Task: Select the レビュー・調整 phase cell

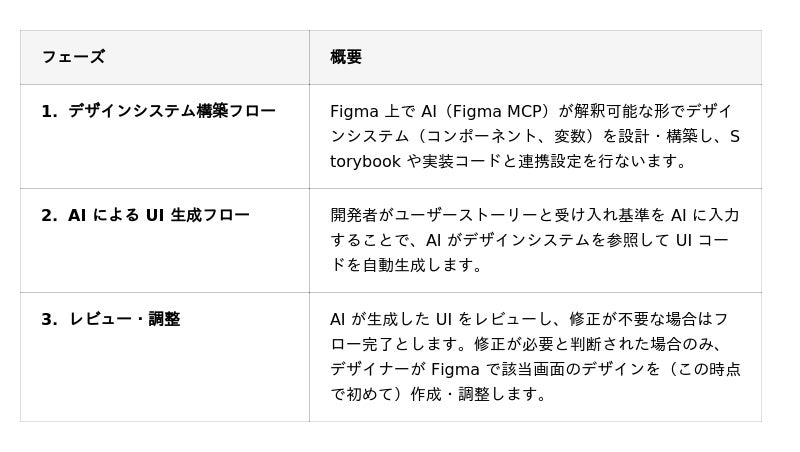Action: pos(124,319)
